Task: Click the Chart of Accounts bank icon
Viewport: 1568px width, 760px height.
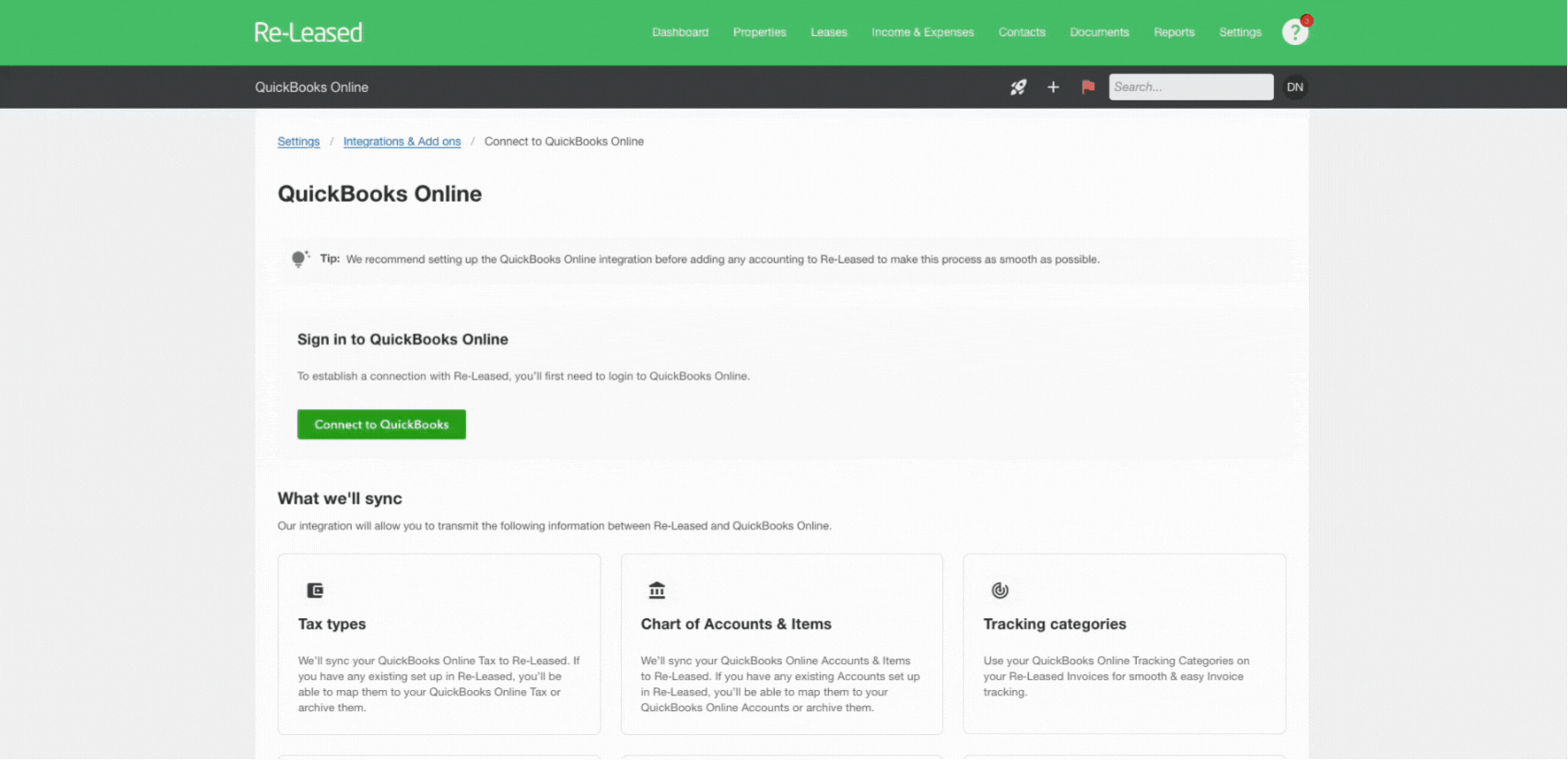Action: (657, 590)
